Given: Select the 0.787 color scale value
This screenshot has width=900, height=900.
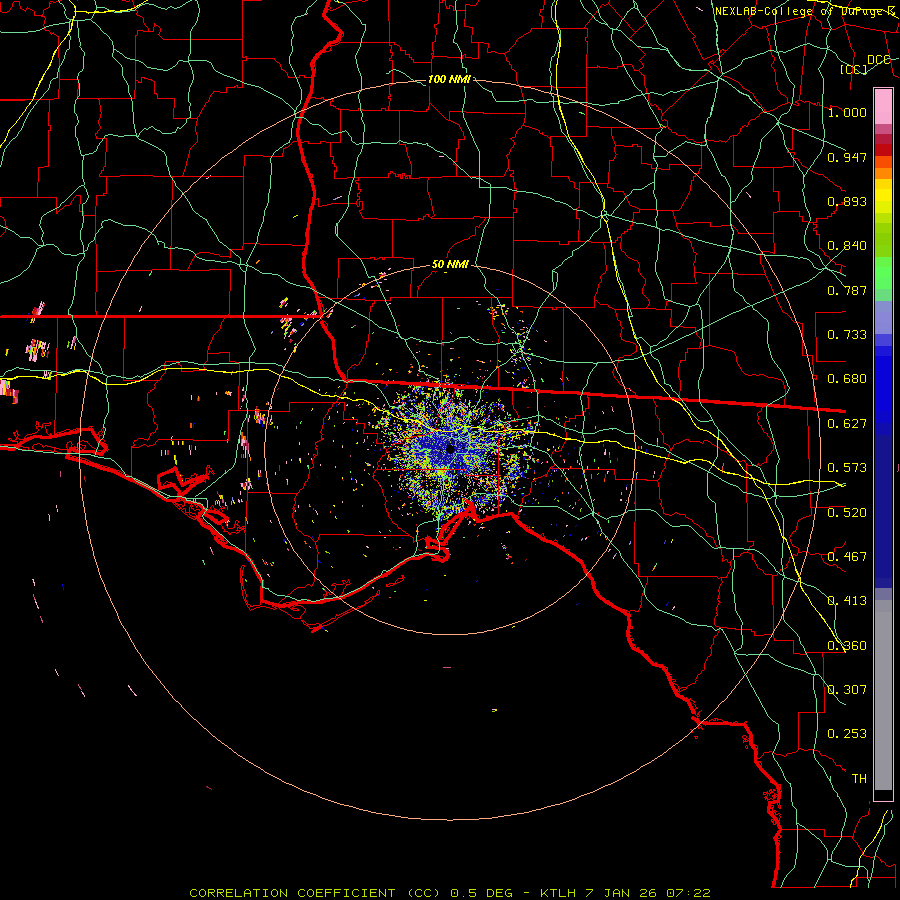Looking at the screenshot, I should (x=847, y=290).
